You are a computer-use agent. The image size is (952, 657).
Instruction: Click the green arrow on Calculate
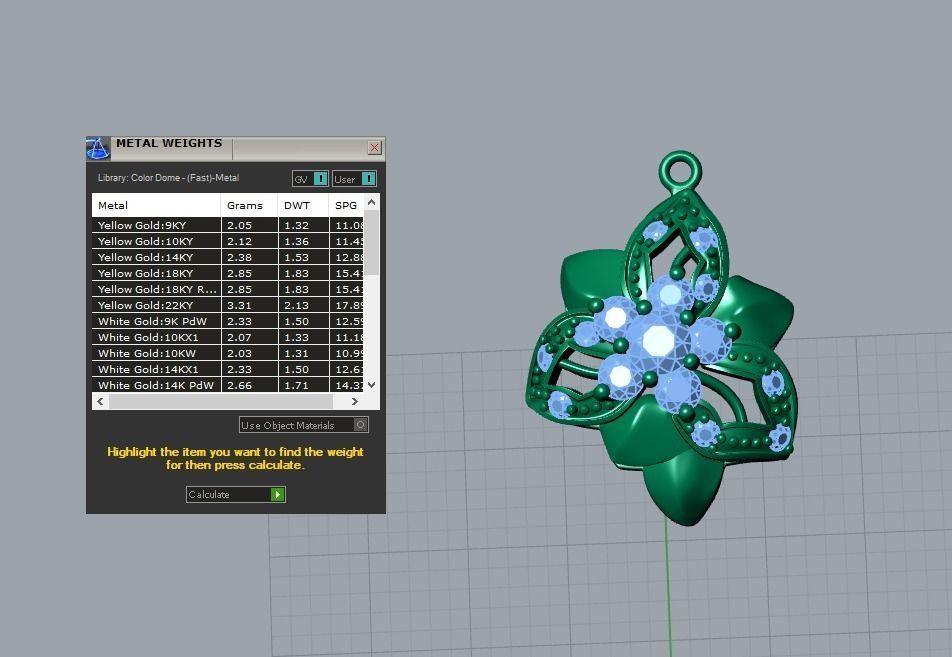277,494
